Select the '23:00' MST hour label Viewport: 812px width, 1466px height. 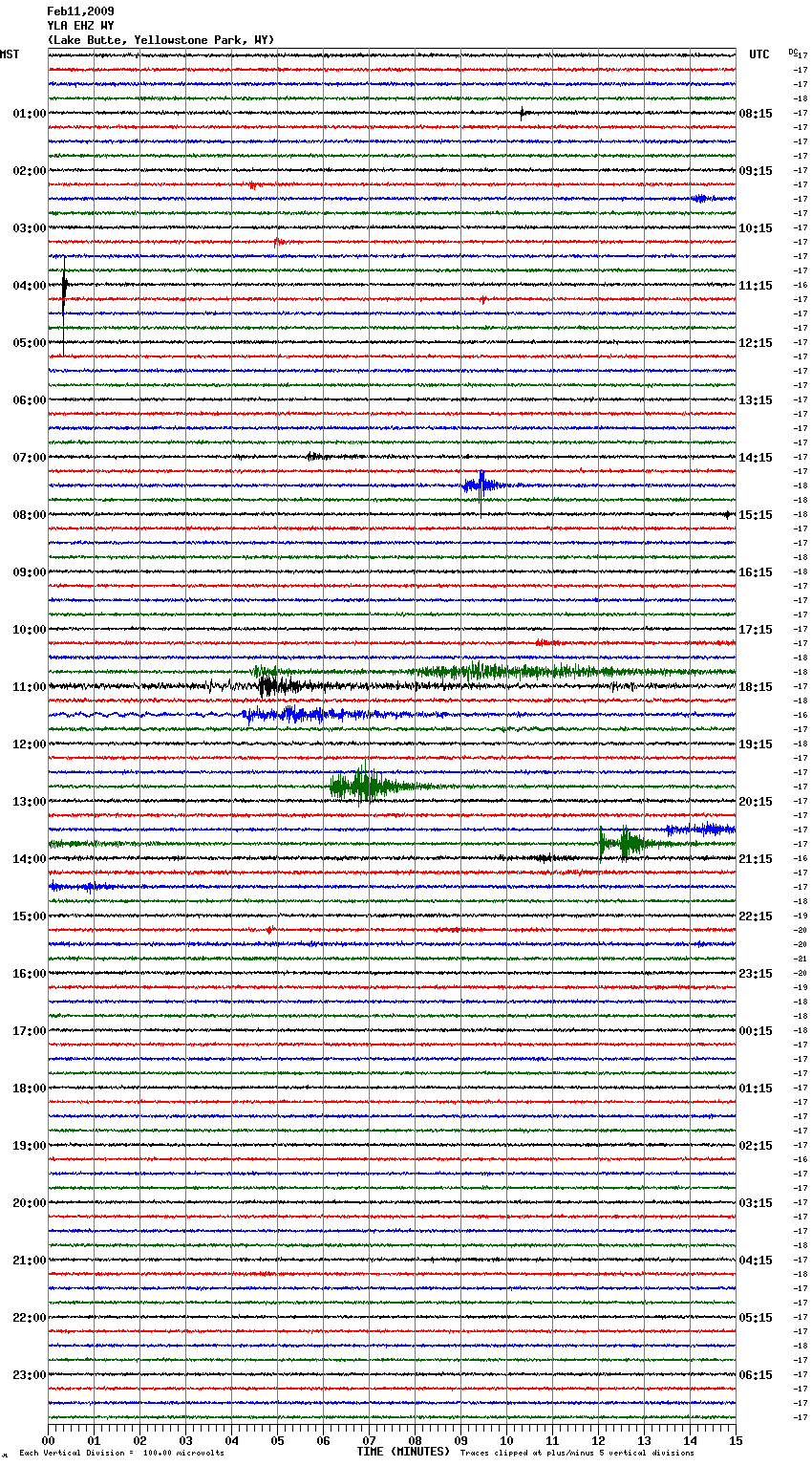point(30,1375)
